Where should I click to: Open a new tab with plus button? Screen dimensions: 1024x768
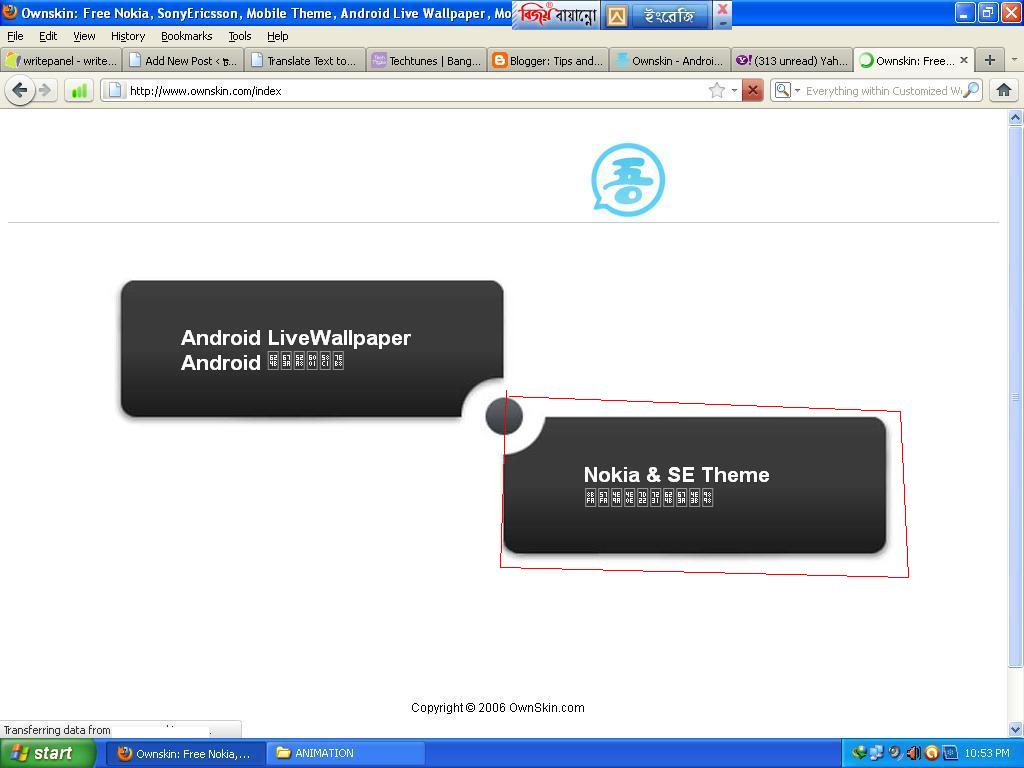tap(989, 60)
